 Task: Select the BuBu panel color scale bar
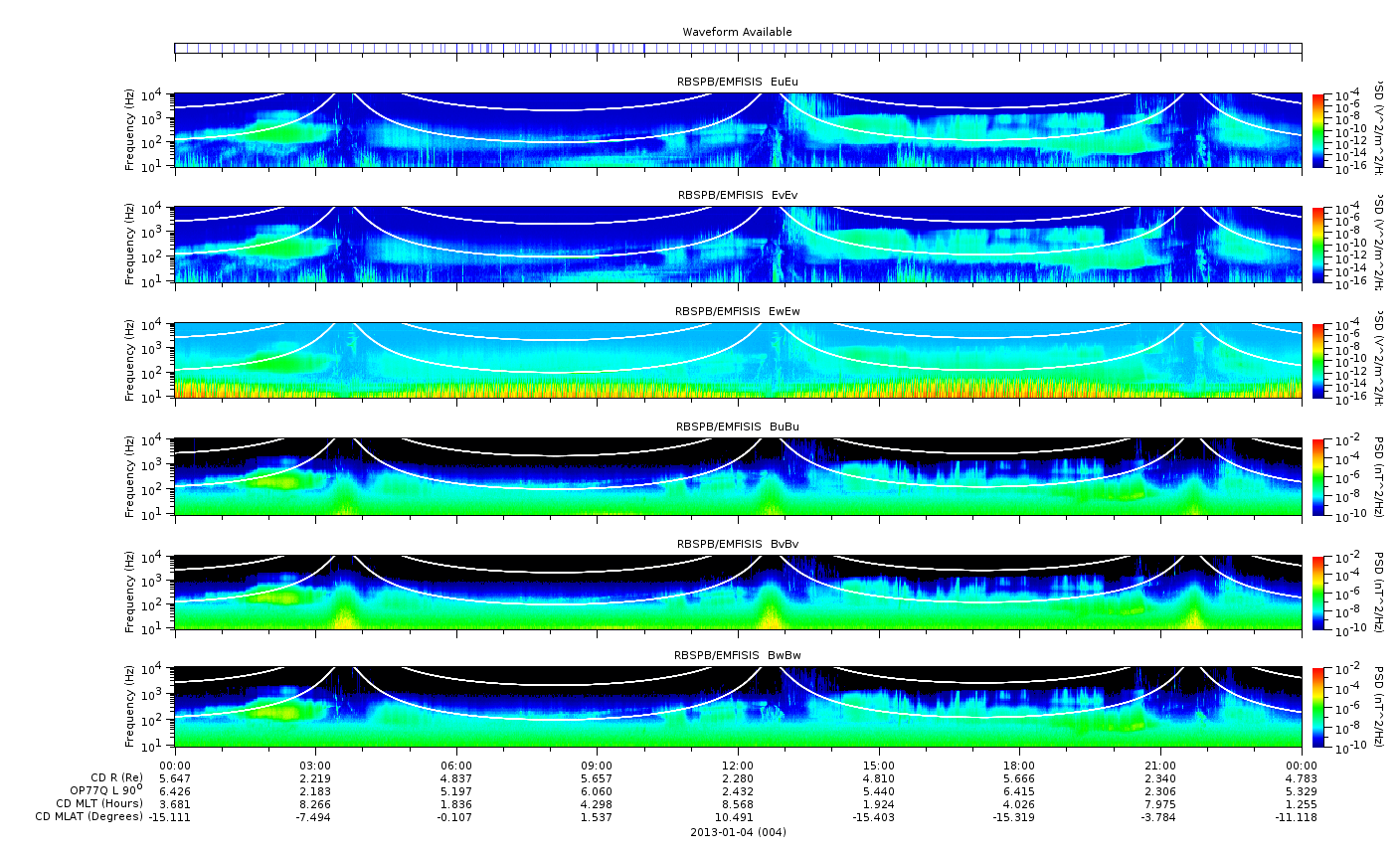[x=1317, y=476]
